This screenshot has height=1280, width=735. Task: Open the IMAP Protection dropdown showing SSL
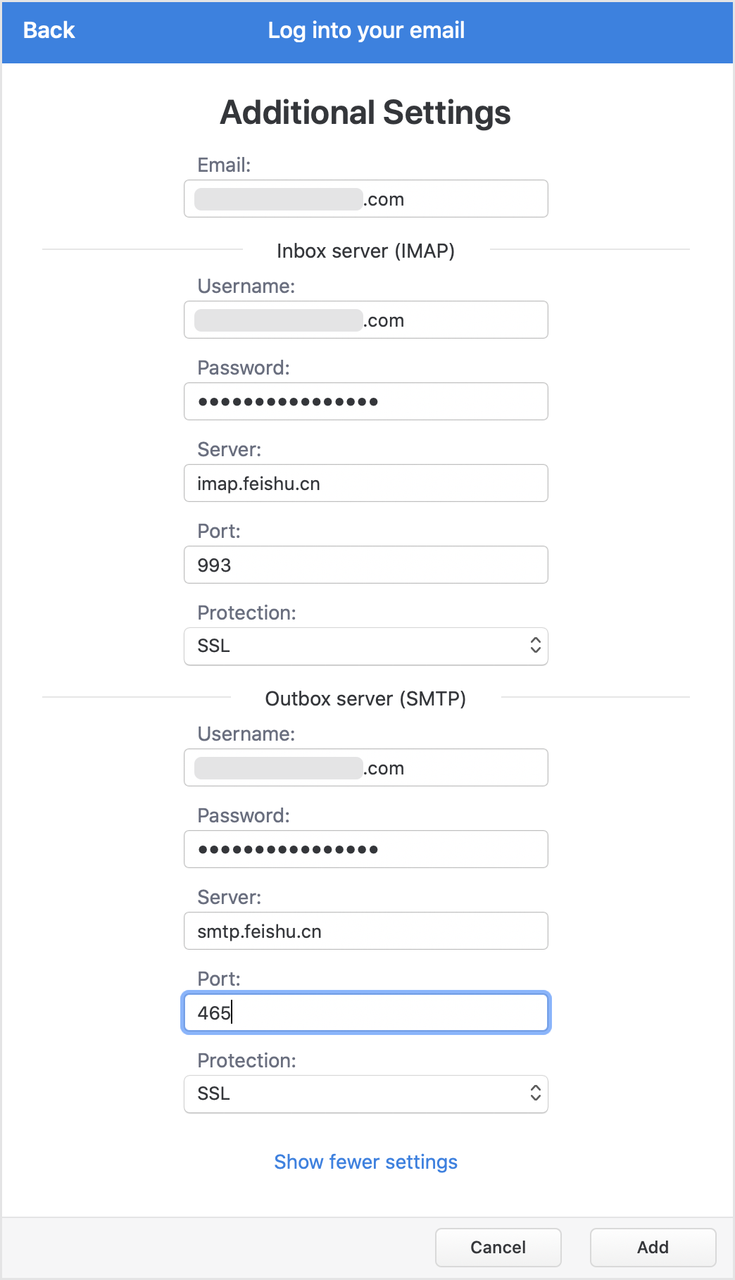(x=365, y=646)
